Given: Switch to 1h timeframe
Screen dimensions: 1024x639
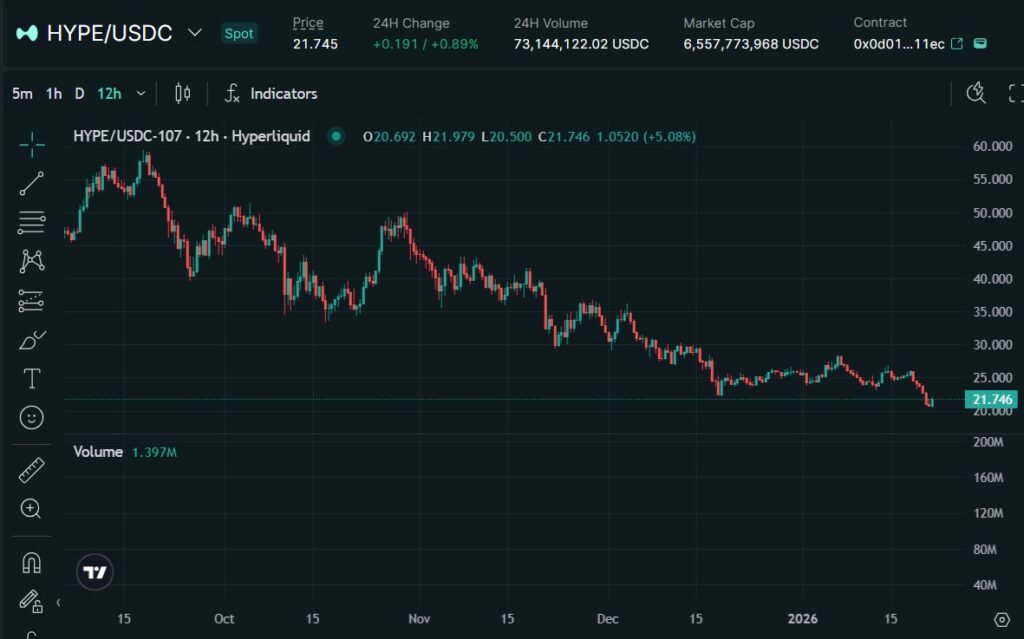Looking at the screenshot, I should click(x=54, y=94).
